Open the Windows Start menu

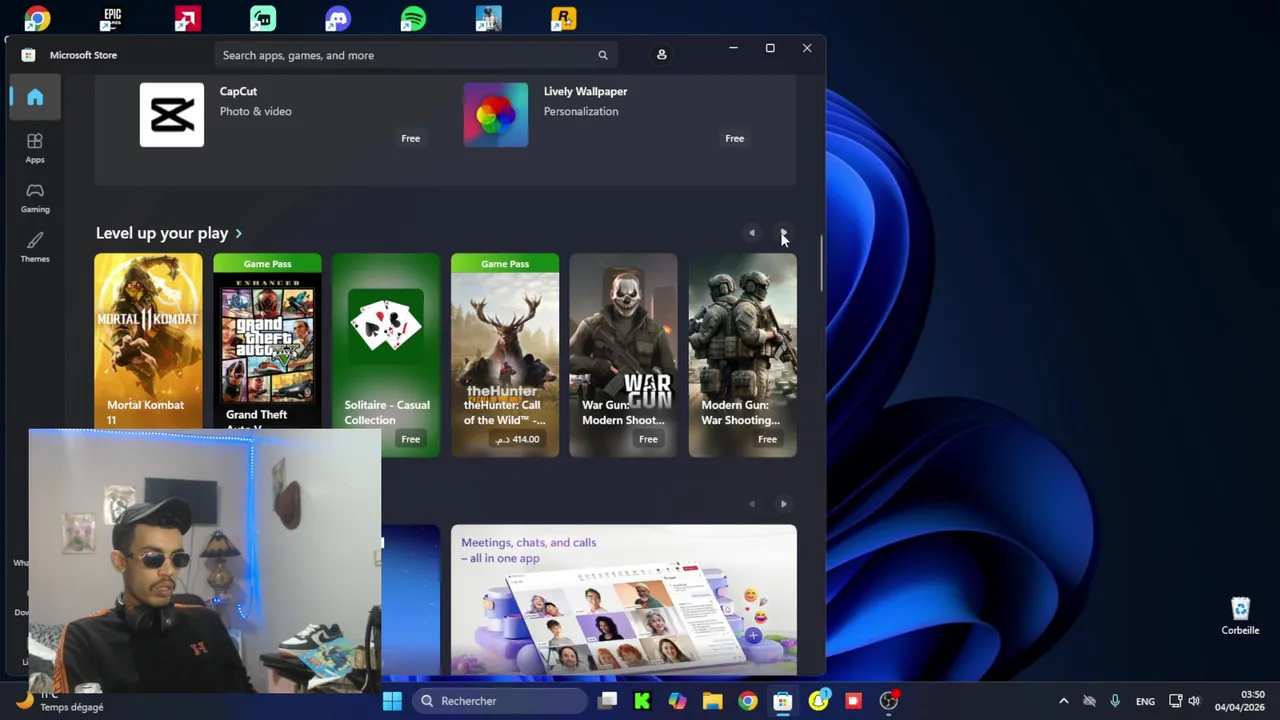tap(392, 701)
